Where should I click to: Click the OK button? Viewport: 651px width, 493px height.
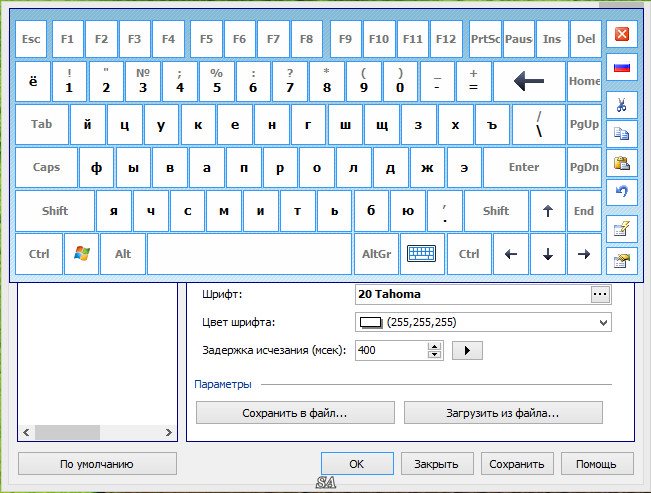pos(357,464)
